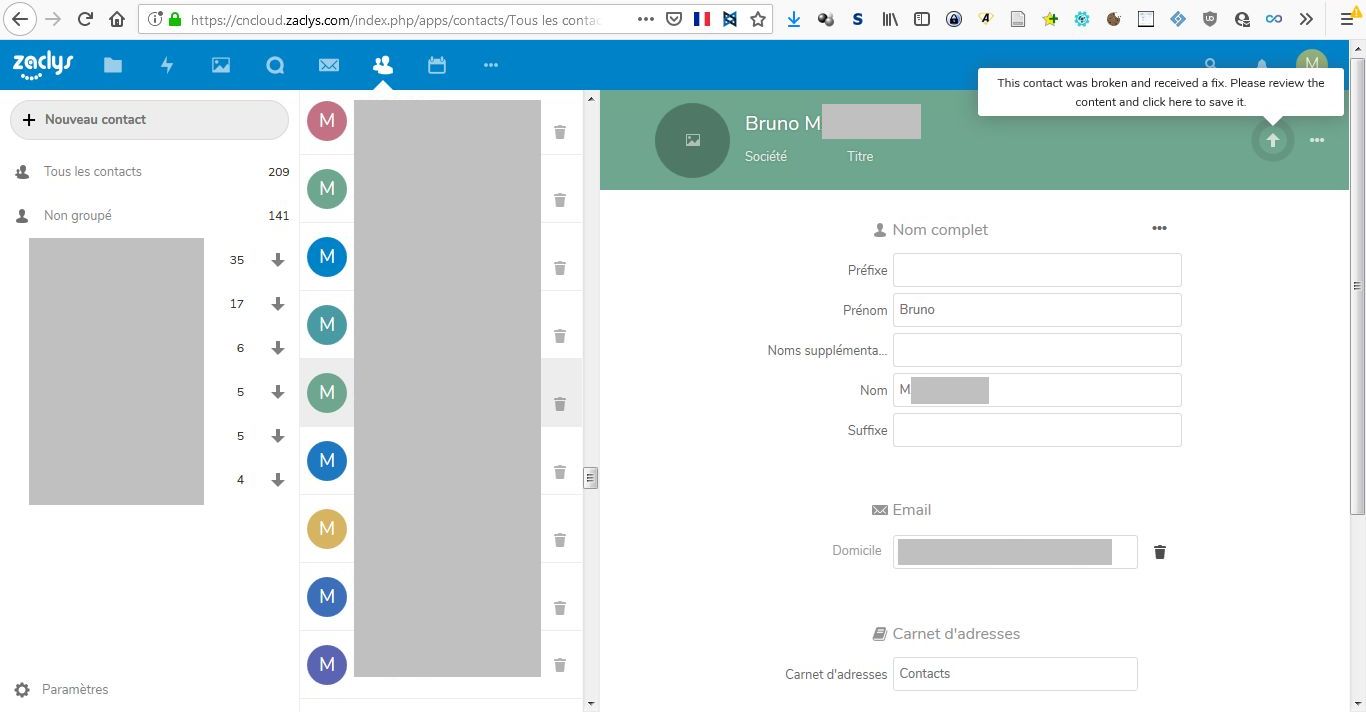Open the Files app icon
The width and height of the screenshot is (1366, 712).
[x=113, y=65]
